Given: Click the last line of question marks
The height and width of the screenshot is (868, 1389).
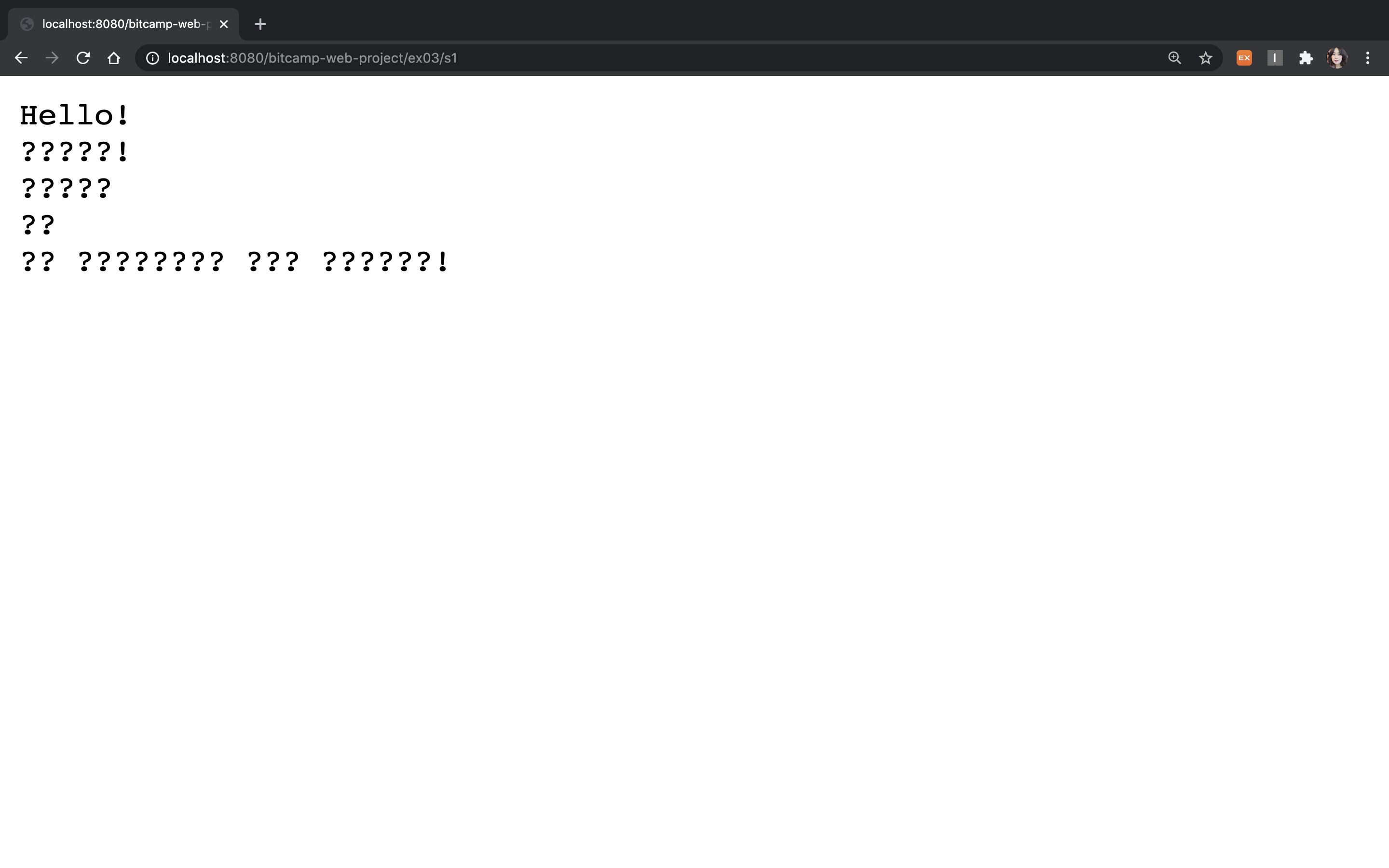Looking at the screenshot, I should point(234,262).
